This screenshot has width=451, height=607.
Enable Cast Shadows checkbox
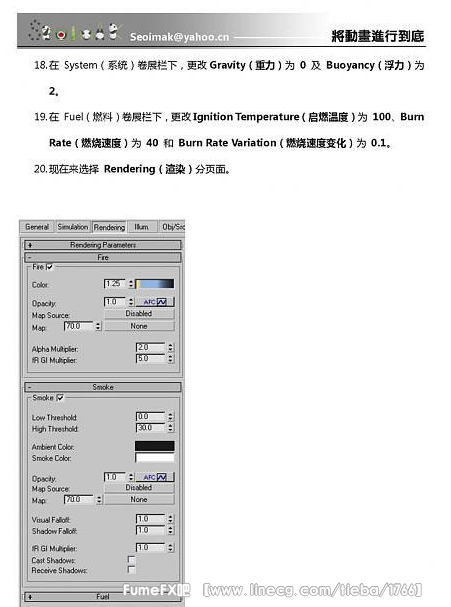tap(131, 560)
